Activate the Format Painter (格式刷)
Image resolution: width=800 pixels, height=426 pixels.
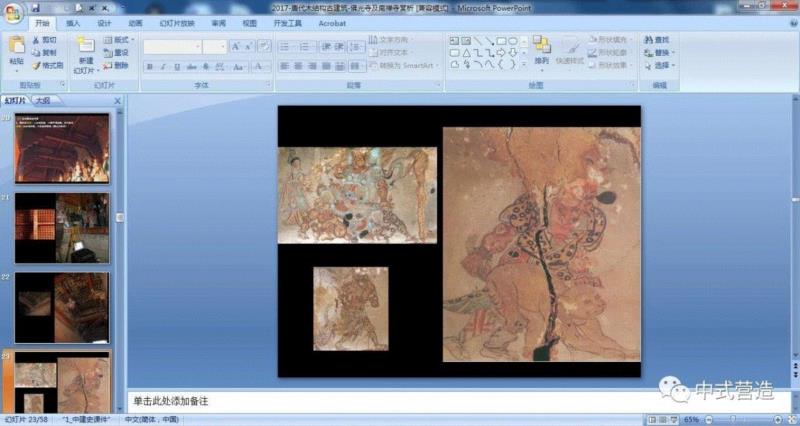pyautogui.click(x=47, y=65)
